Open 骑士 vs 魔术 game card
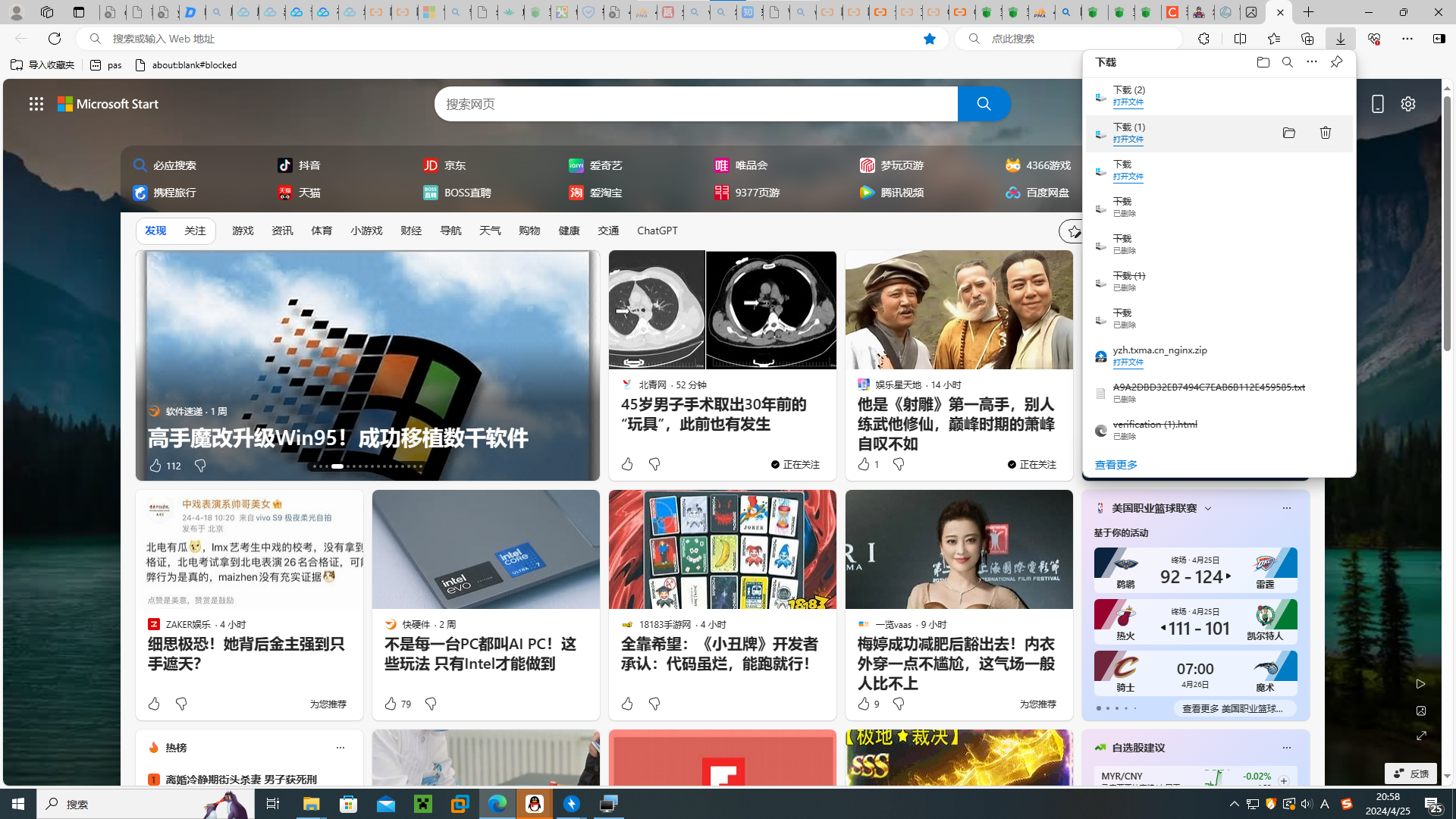Viewport: 1456px width, 819px height. (x=1195, y=673)
